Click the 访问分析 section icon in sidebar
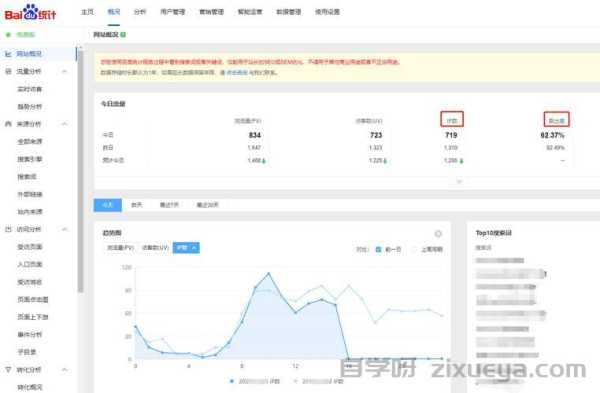This screenshot has height=393, width=600. coord(8,229)
